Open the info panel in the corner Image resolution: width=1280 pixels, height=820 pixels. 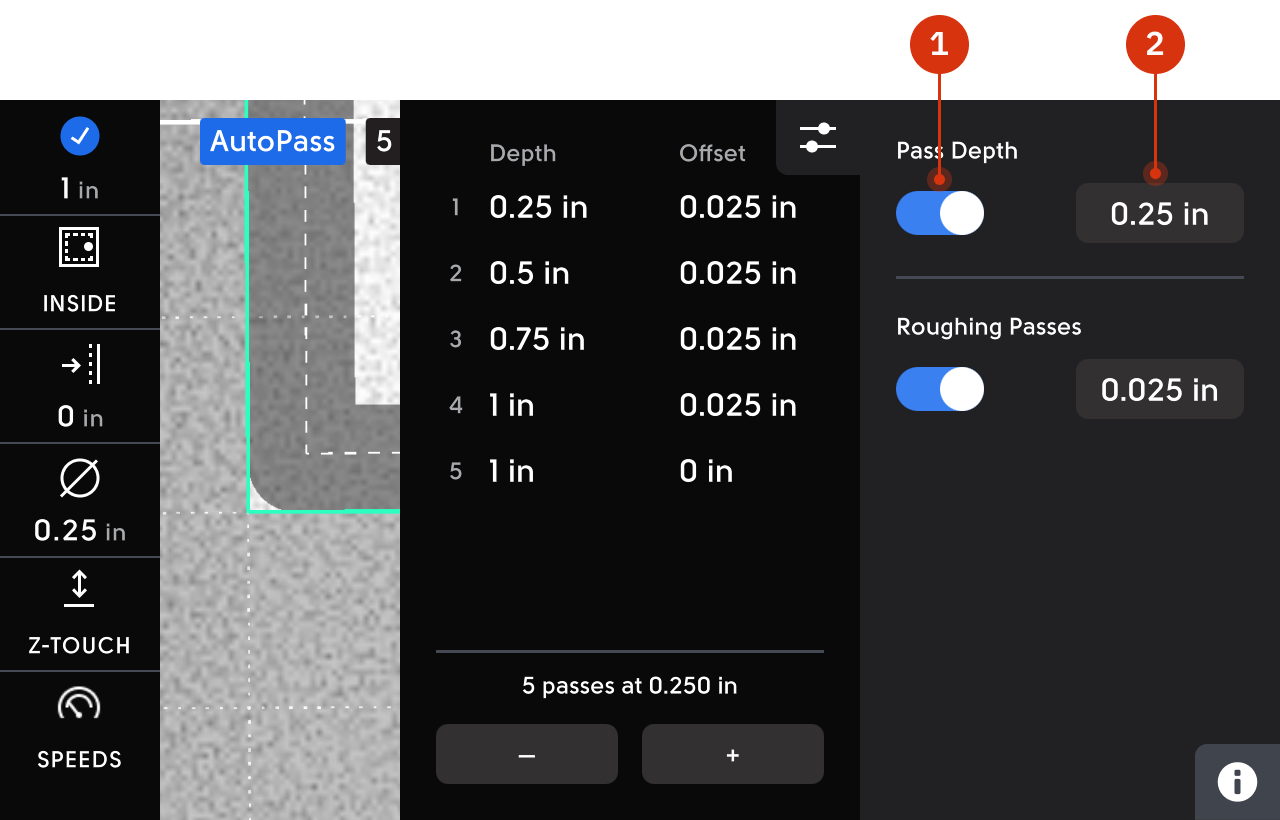click(x=1237, y=782)
